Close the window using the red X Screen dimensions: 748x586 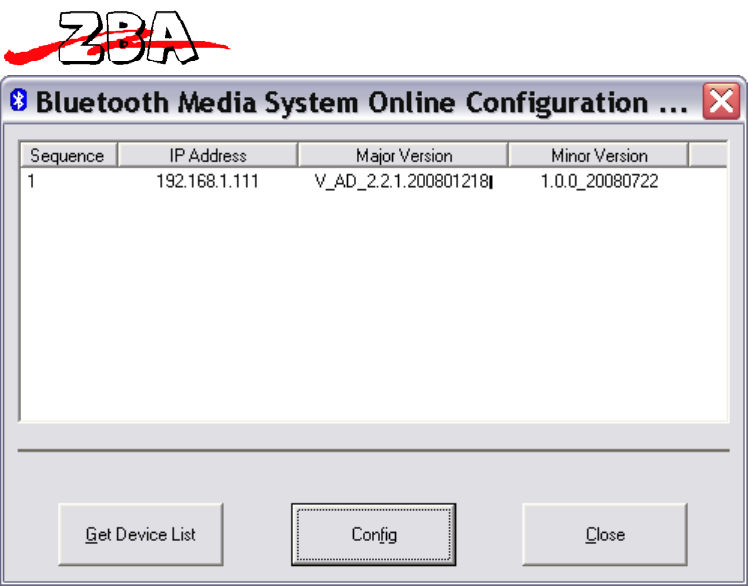pos(721,101)
